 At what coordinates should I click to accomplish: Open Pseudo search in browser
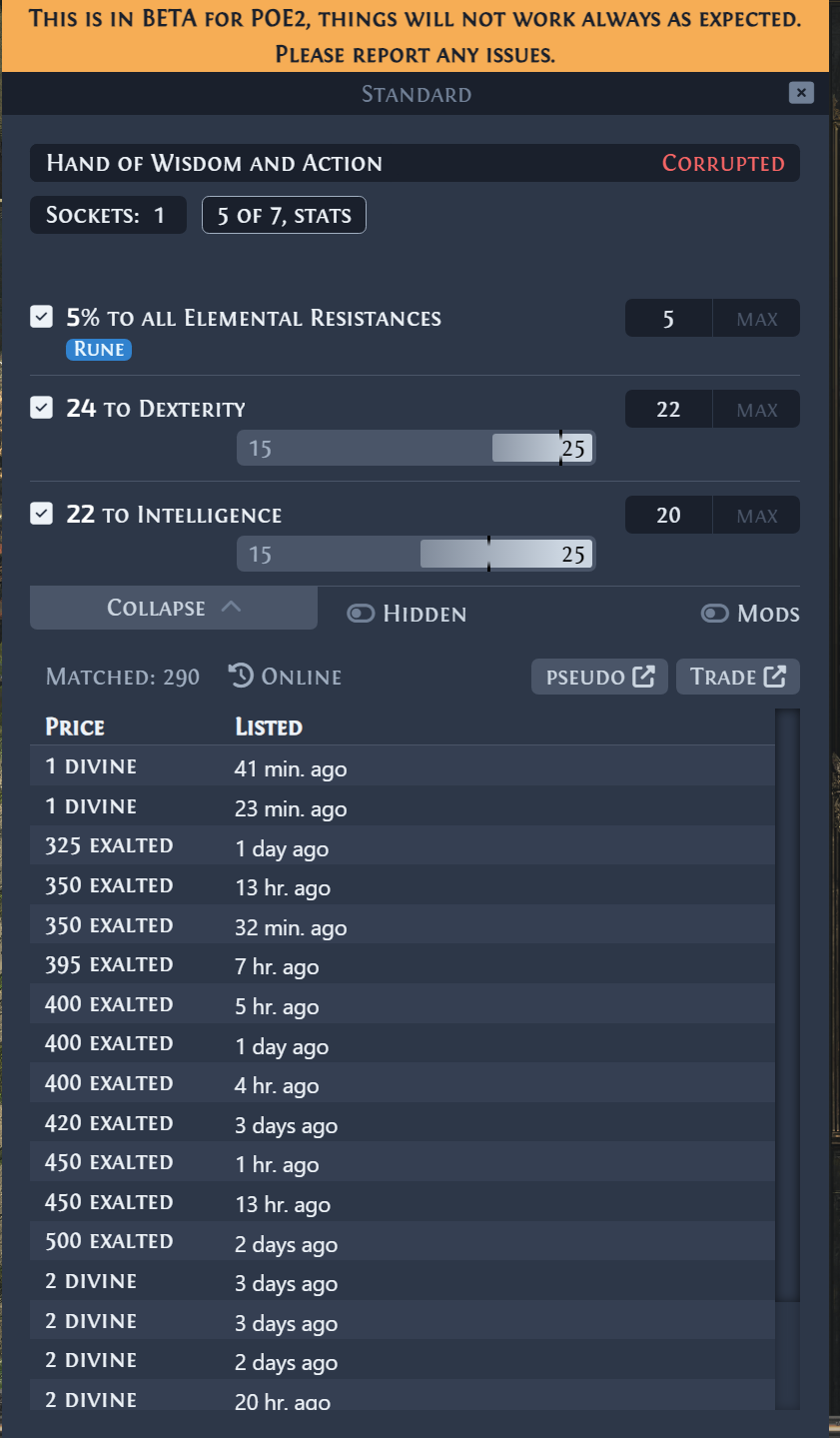[599, 677]
